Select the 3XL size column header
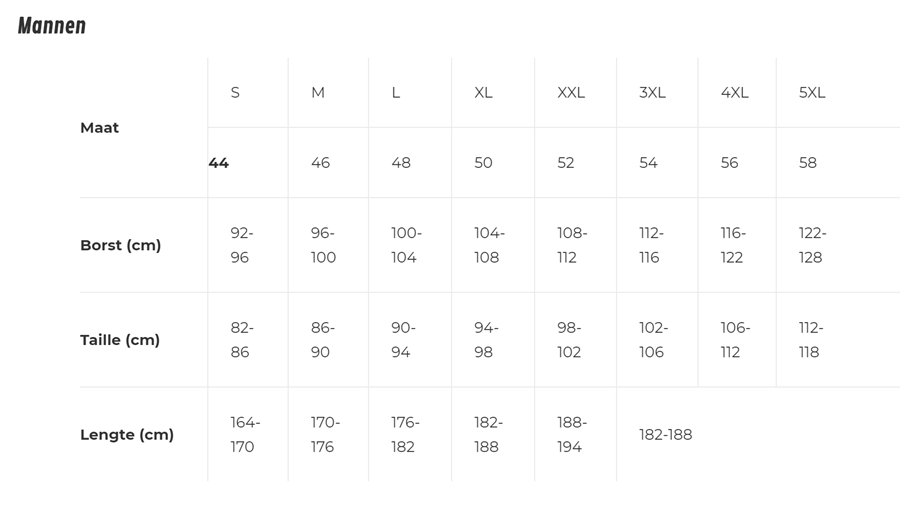Viewport: 900px width, 506px height. click(x=652, y=93)
